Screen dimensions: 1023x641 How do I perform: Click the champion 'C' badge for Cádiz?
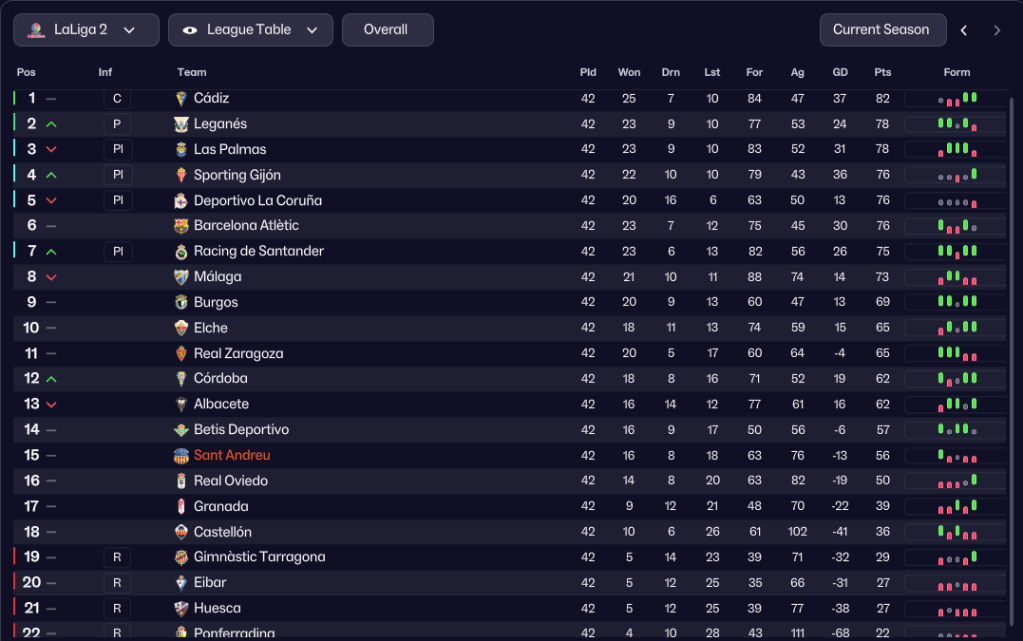pyautogui.click(x=117, y=98)
